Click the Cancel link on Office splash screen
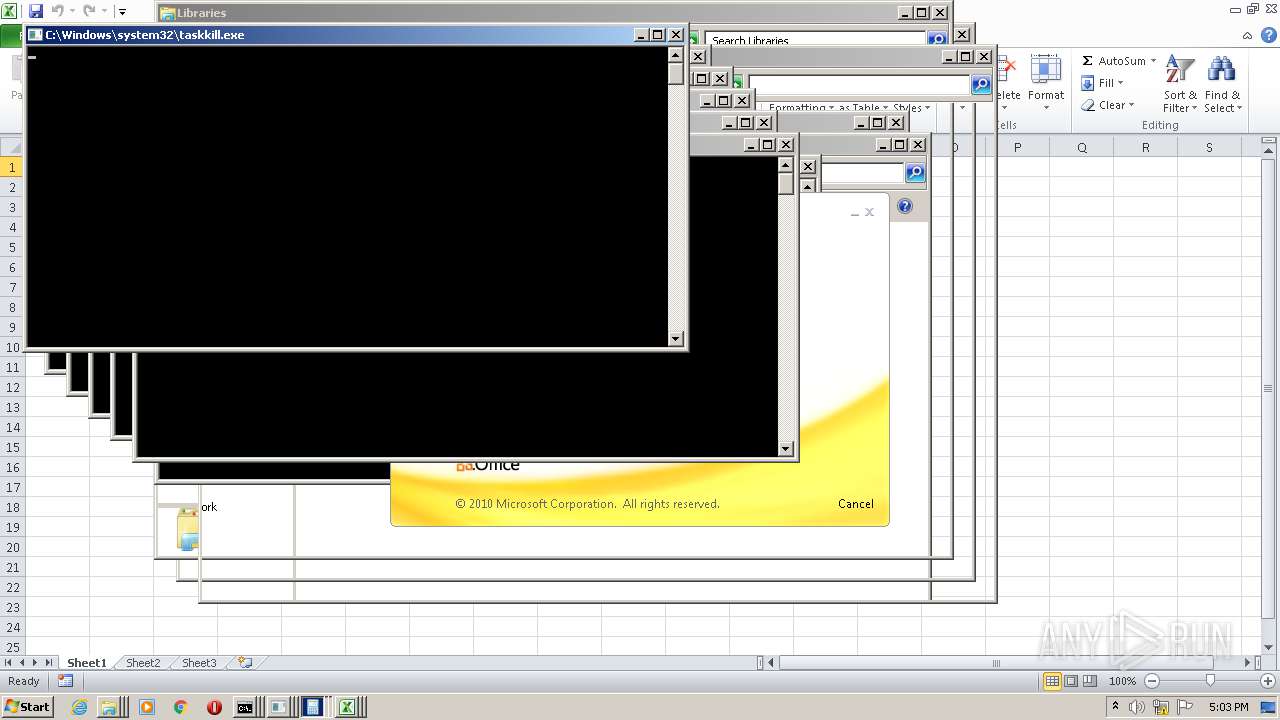Viewport: 1280px width, 720px height. tap(855, 504)
